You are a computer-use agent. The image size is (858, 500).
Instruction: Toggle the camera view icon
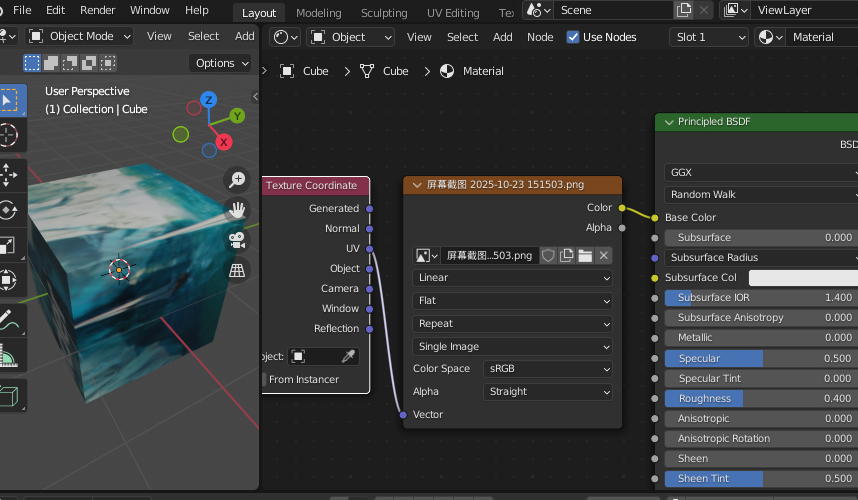237,240
